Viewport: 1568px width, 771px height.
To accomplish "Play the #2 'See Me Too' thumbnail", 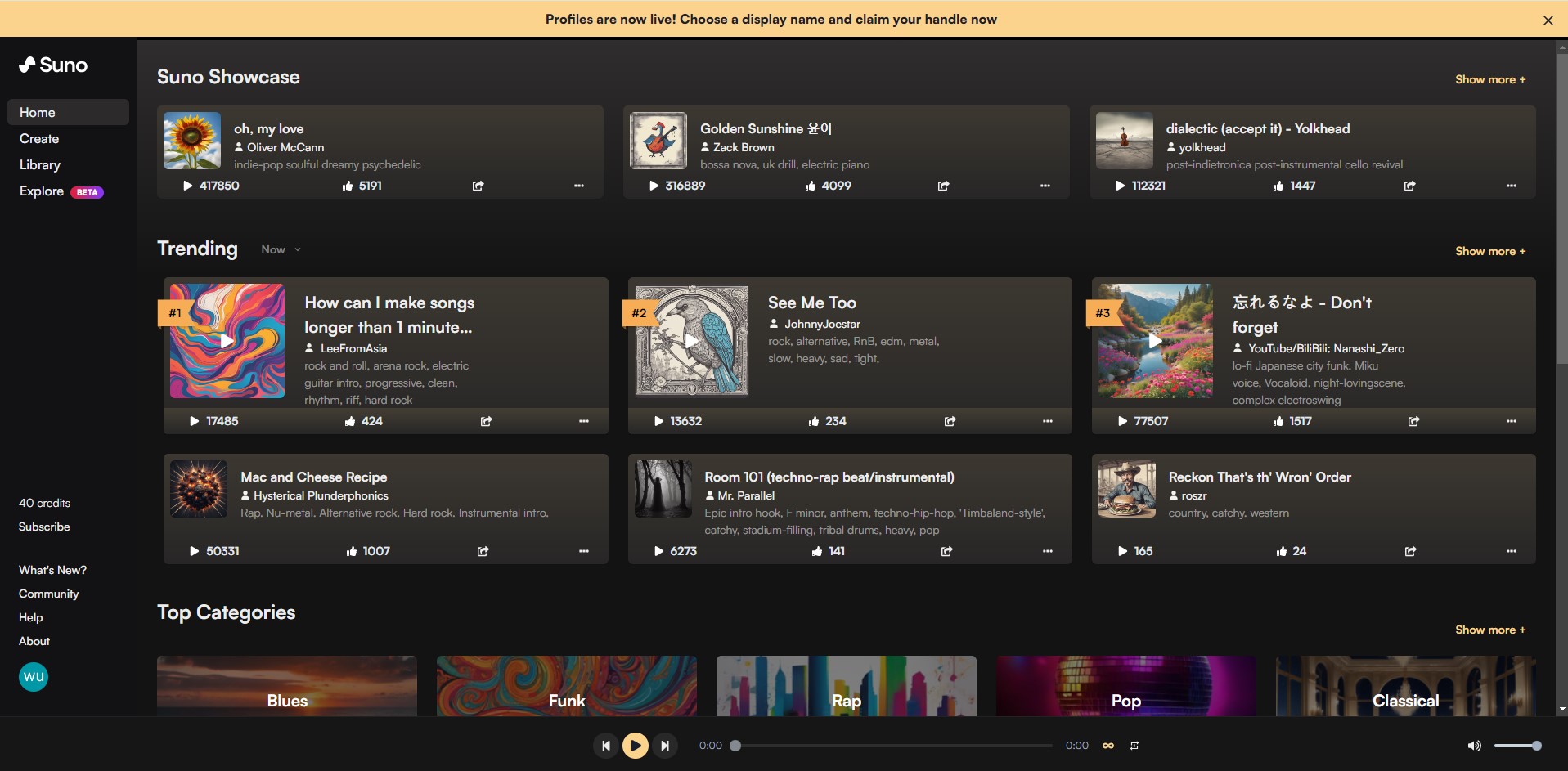I will pyautogui.click(x=692, y=341).
